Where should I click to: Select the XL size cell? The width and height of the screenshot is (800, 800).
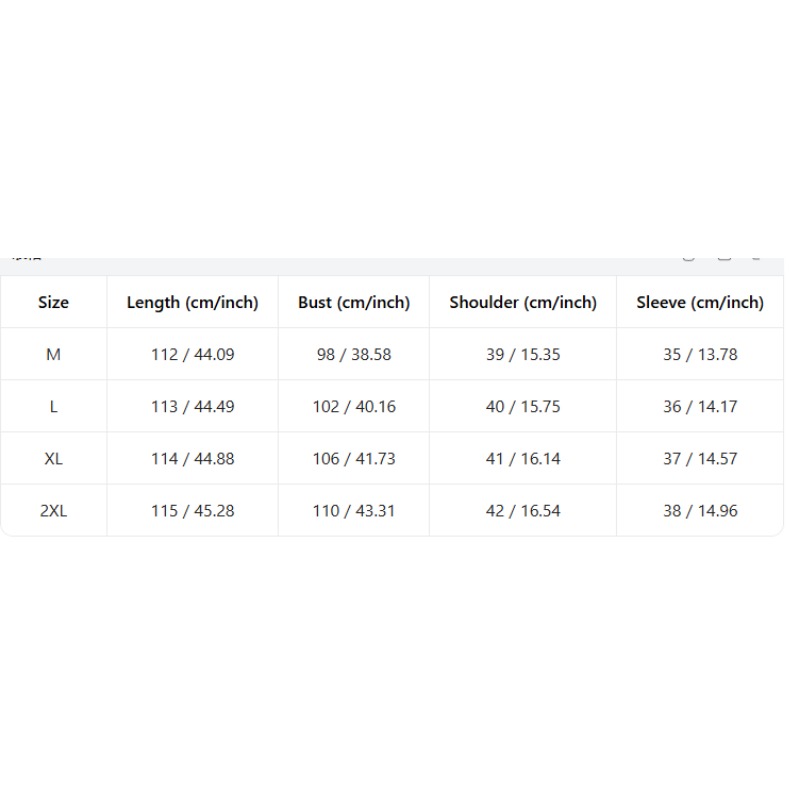tap(54, 458)
